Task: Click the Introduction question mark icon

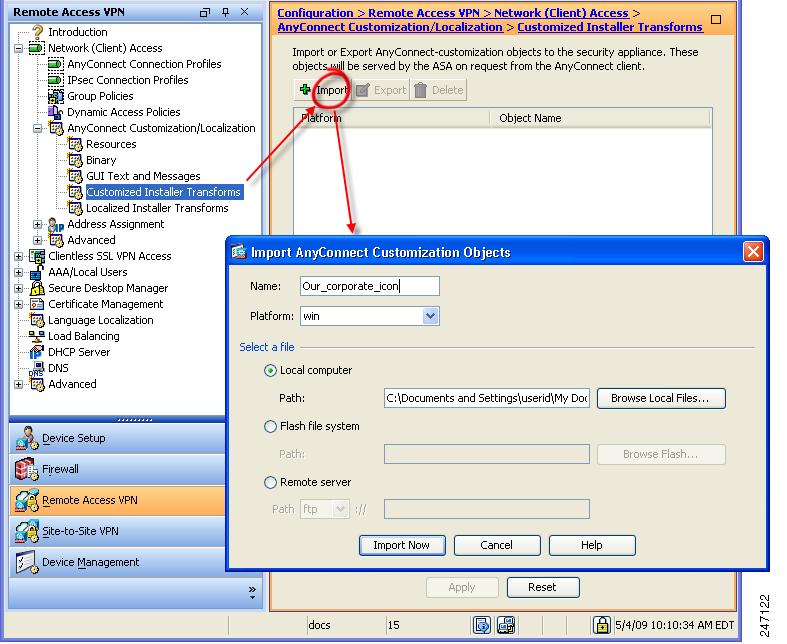Action: click(x=38, y=32)
